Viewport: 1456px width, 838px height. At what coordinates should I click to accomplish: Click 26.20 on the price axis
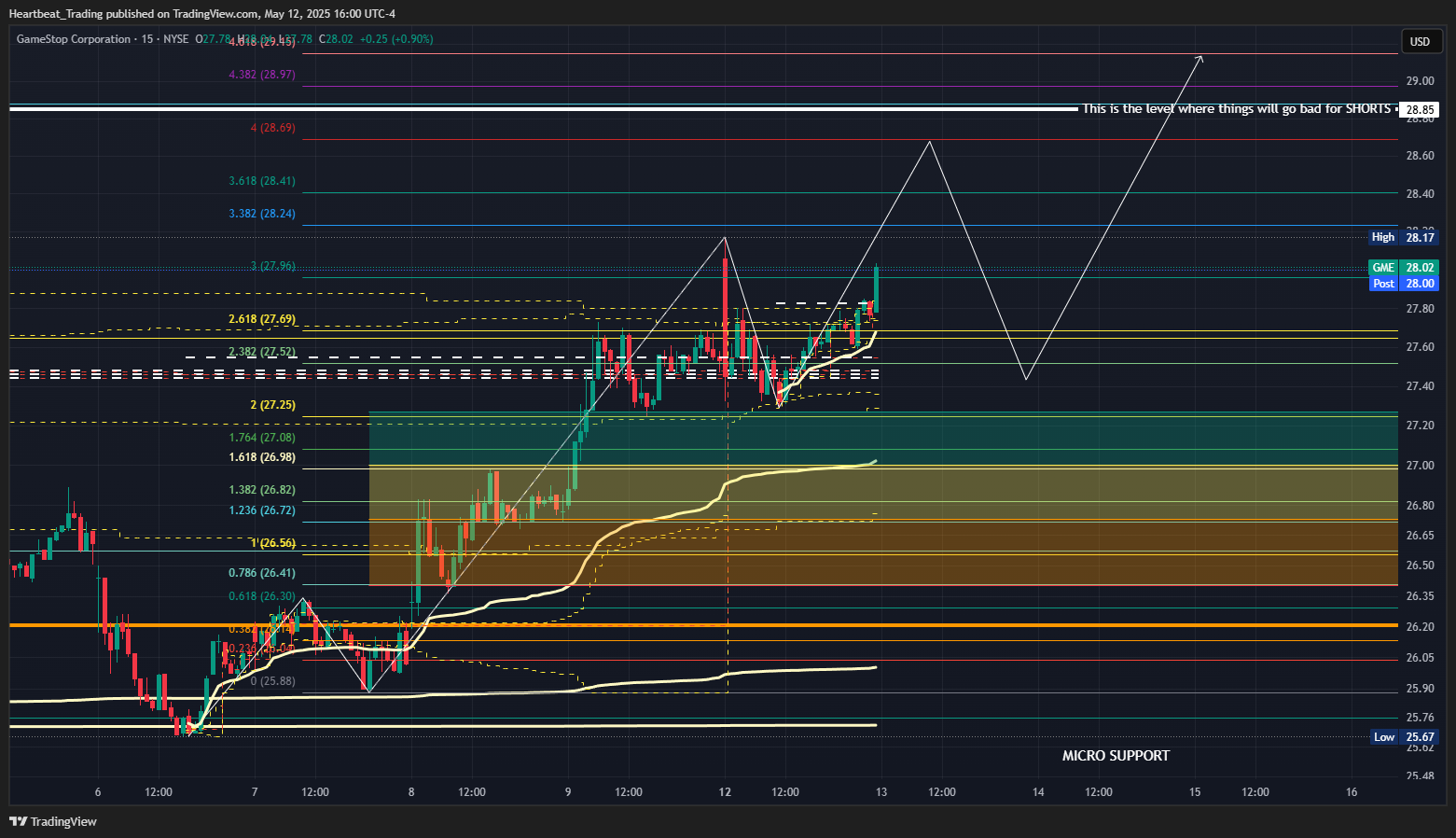pyautogui.click(x=1420, y=627)
